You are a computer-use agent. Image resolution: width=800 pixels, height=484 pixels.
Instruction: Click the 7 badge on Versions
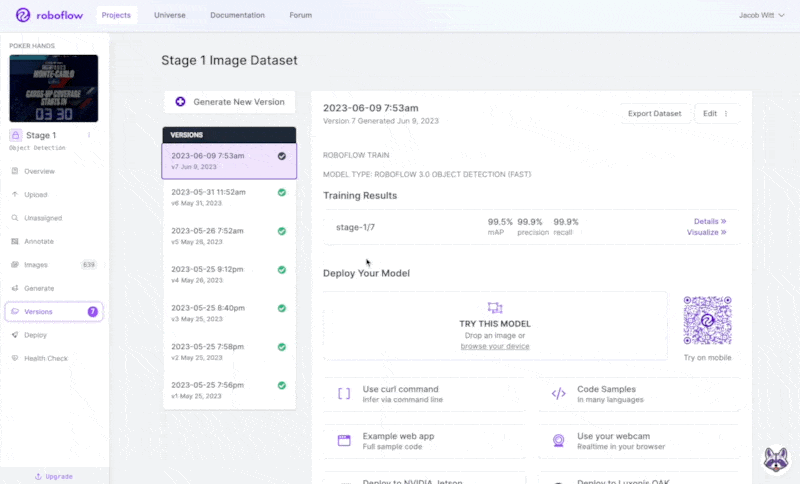click(x=92, y=311)
